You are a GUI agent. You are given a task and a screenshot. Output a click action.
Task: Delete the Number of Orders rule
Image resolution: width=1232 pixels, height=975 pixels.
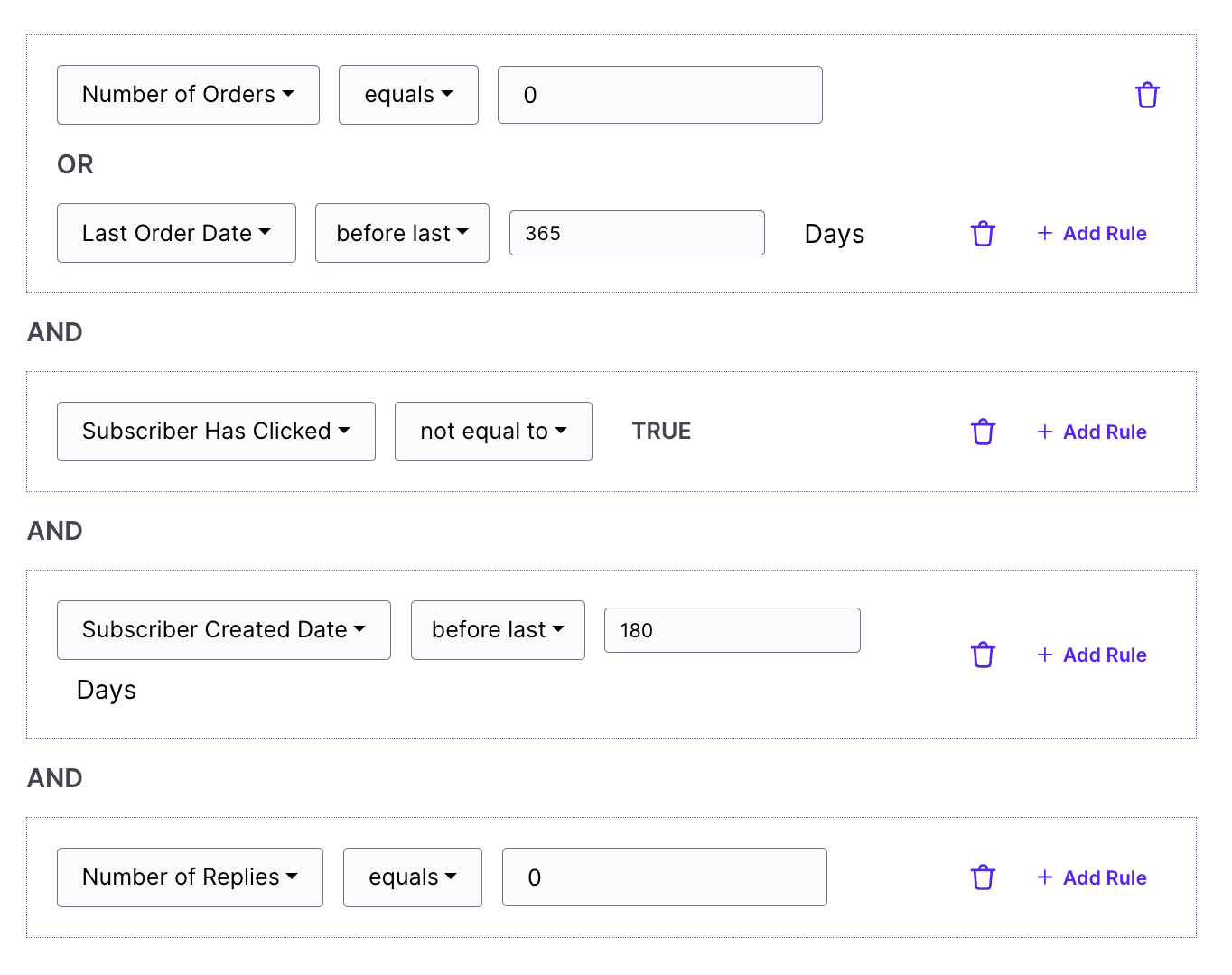tap(1147, 94)
